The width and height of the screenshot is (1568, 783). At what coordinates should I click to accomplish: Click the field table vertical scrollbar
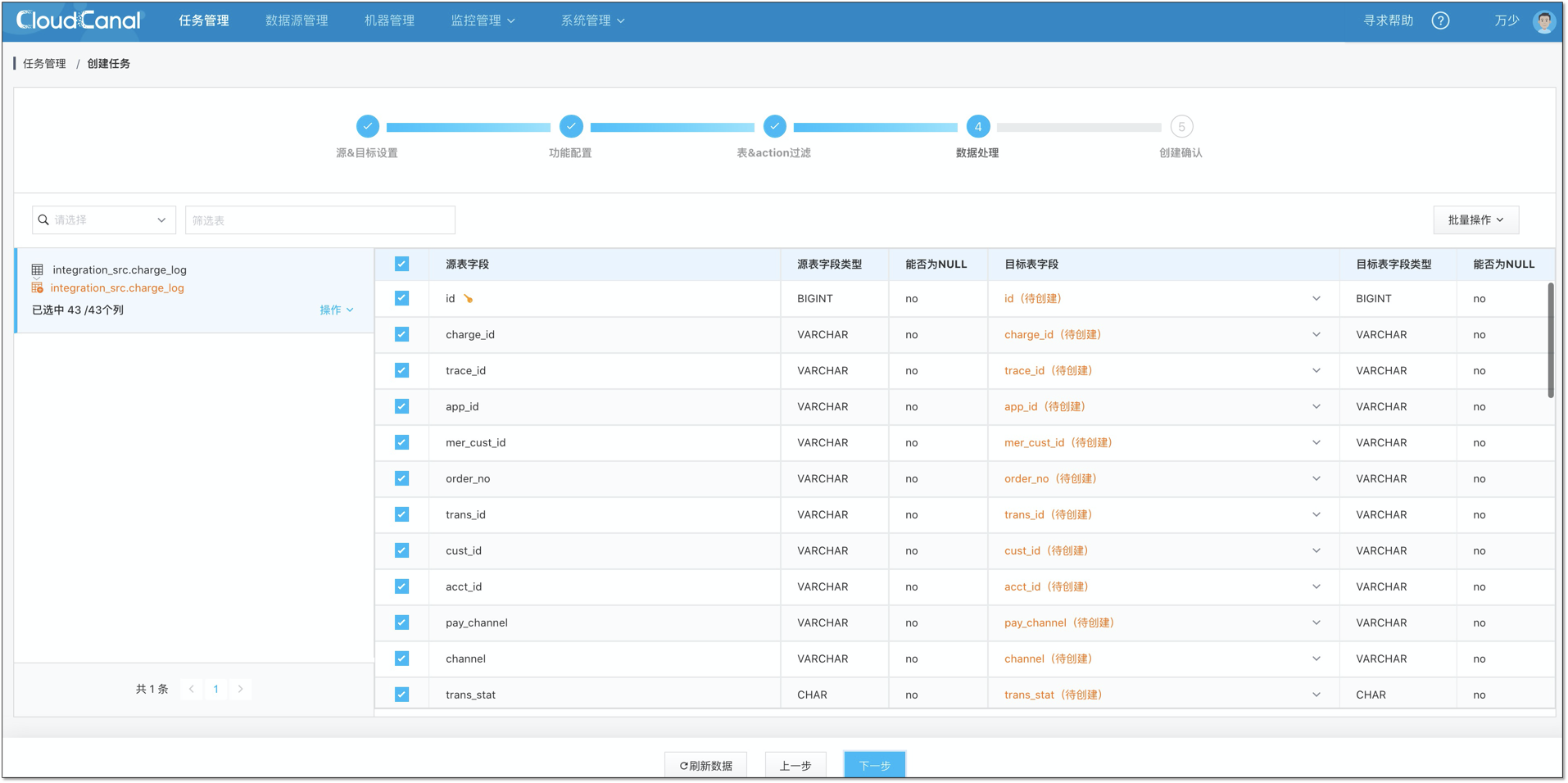(1551, 340)
